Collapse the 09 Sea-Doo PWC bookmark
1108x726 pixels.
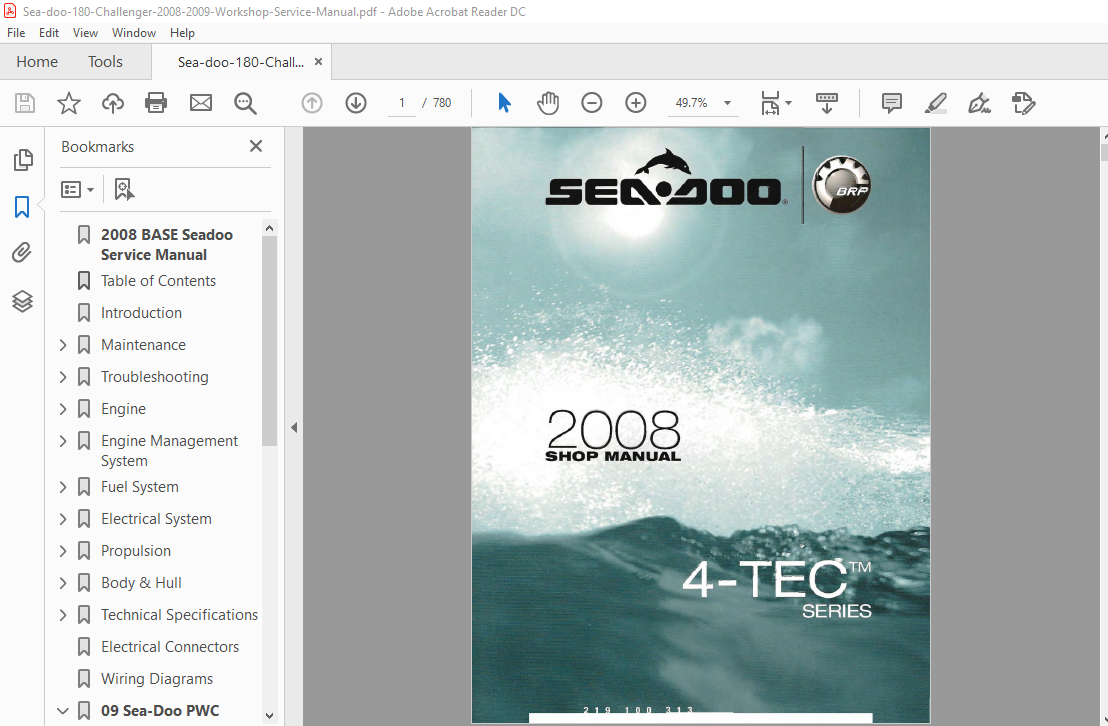point(63,710)
